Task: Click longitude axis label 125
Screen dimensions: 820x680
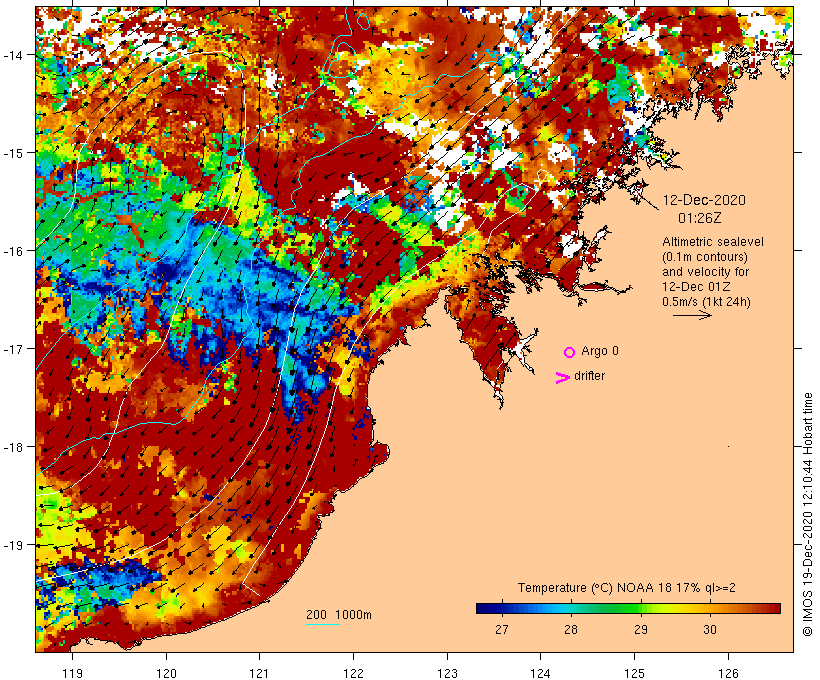Action: (x=634, y=673)
